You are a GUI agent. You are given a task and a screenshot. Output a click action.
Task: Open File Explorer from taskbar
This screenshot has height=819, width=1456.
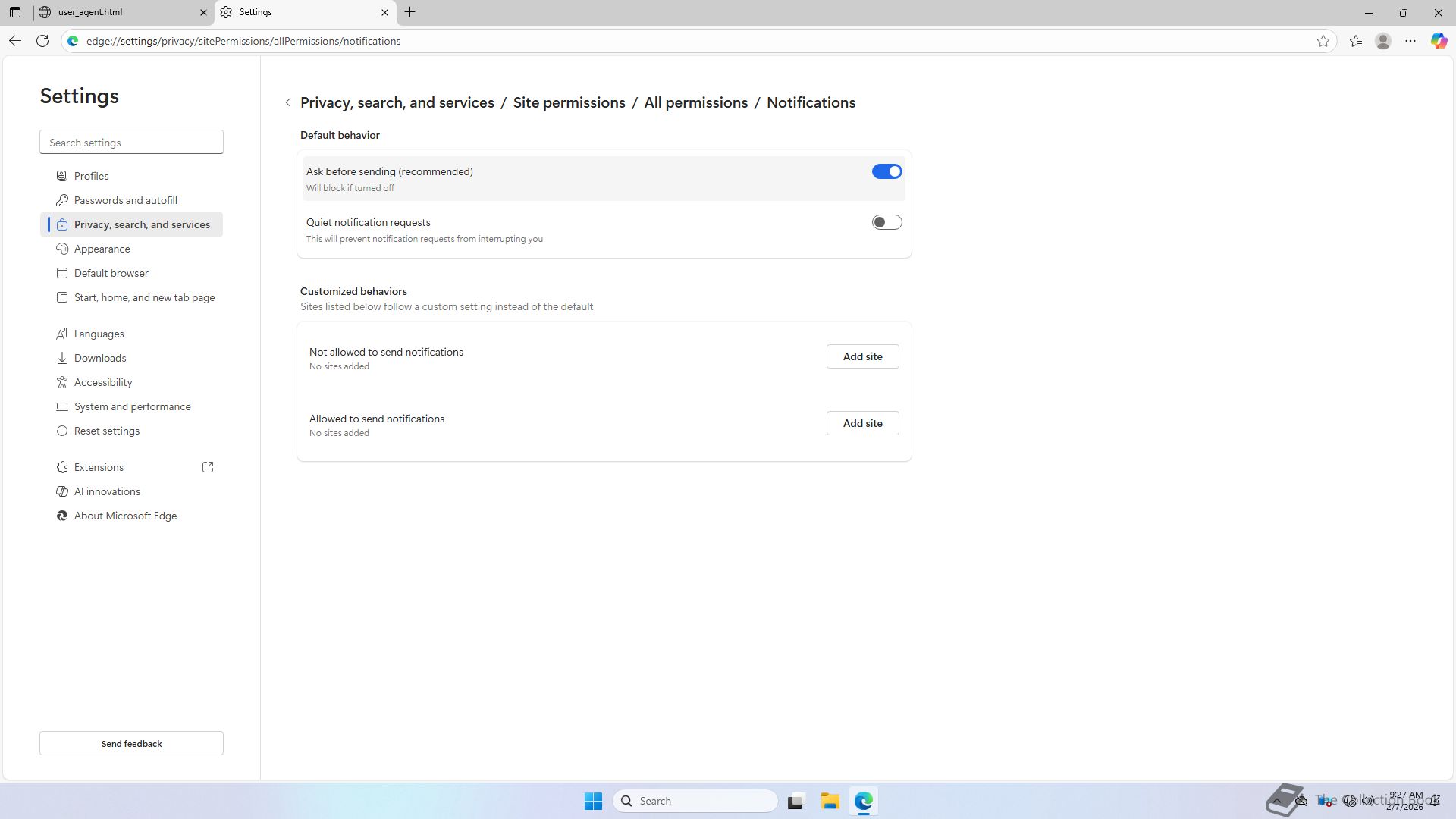click(x=830, y=801)
